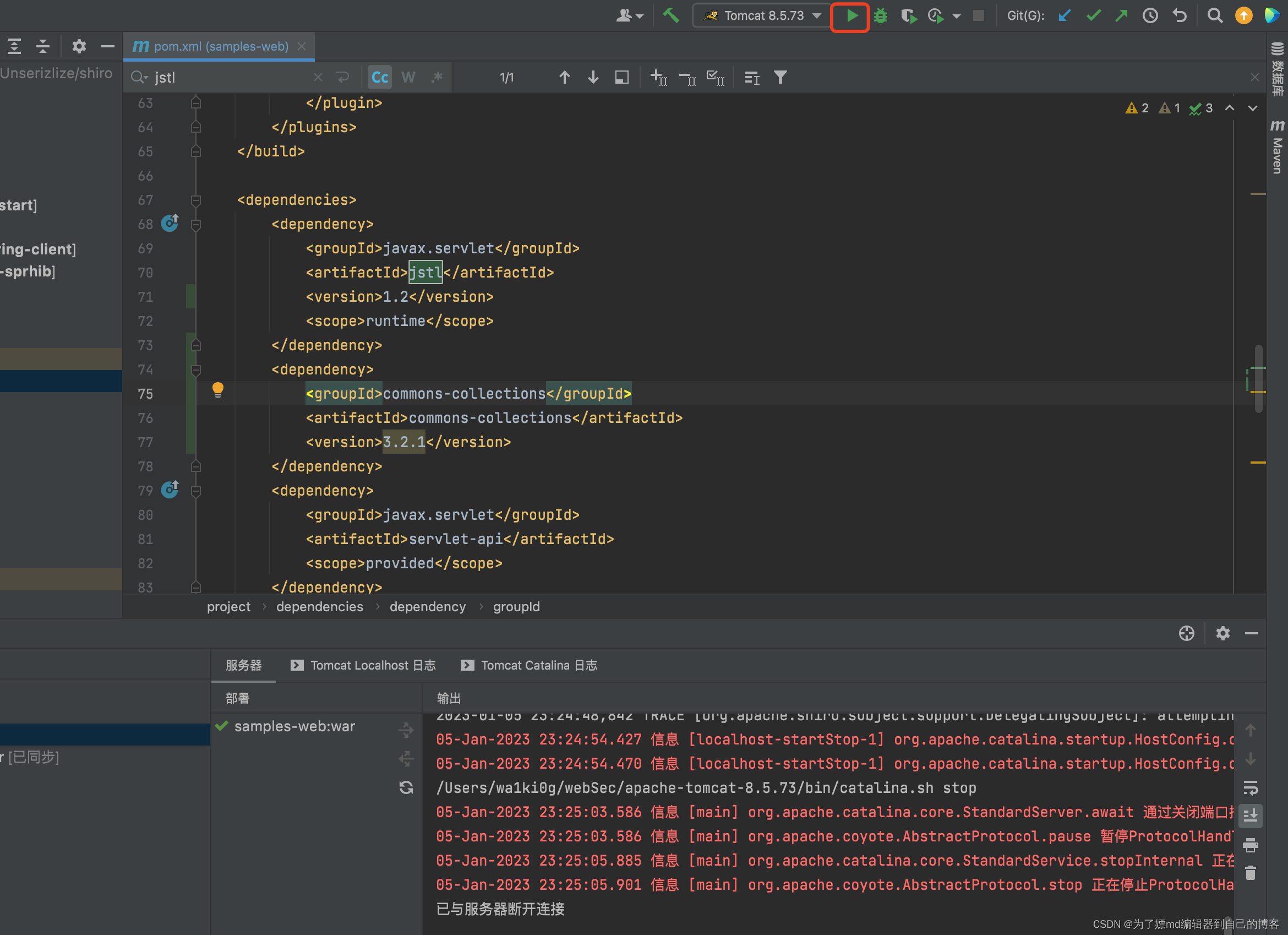Open profiler run options dropdown arrow
The image size is (1288, 935).
[x=957, y=16]
